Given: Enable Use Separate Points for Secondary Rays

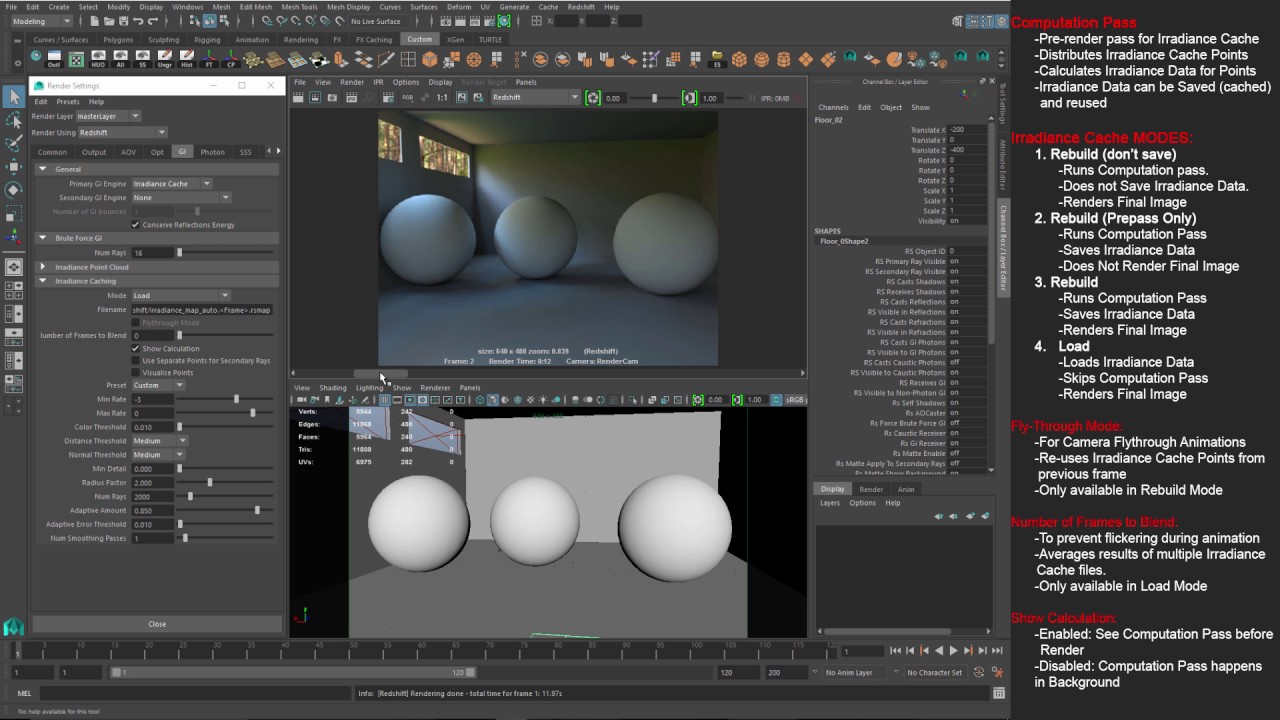Looking at the screenshot, I should click(x=136, y=360).
